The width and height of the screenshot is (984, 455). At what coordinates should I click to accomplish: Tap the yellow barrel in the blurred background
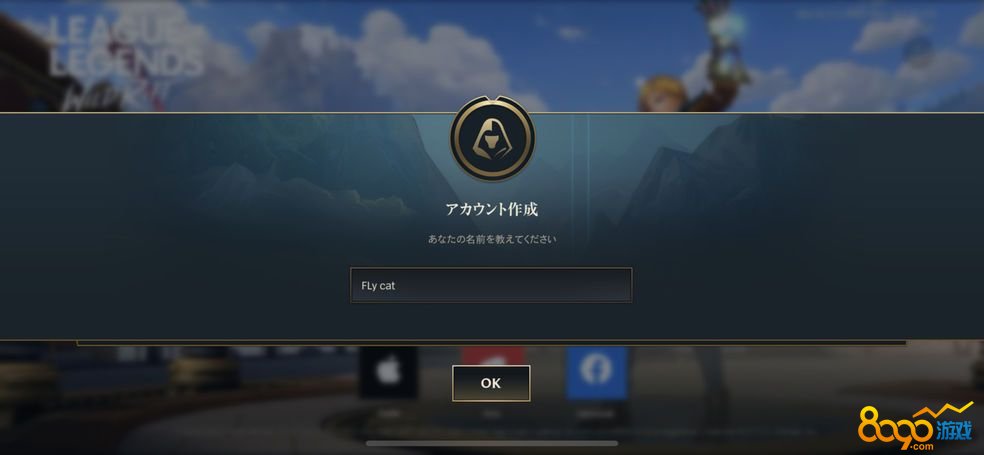coord(202,373)
